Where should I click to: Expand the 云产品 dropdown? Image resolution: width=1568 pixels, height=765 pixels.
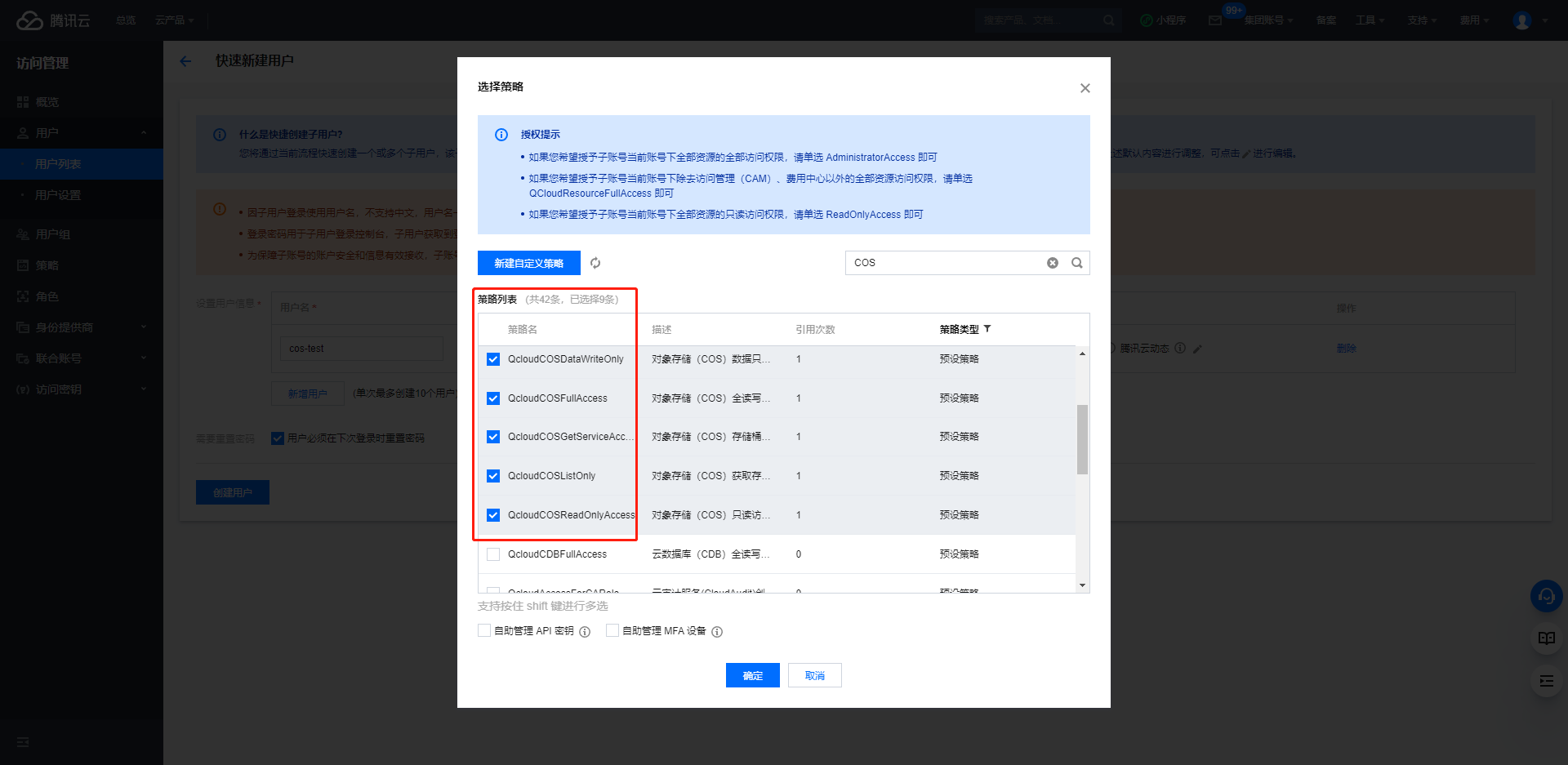pyautogui.click(x=174, y=20)
